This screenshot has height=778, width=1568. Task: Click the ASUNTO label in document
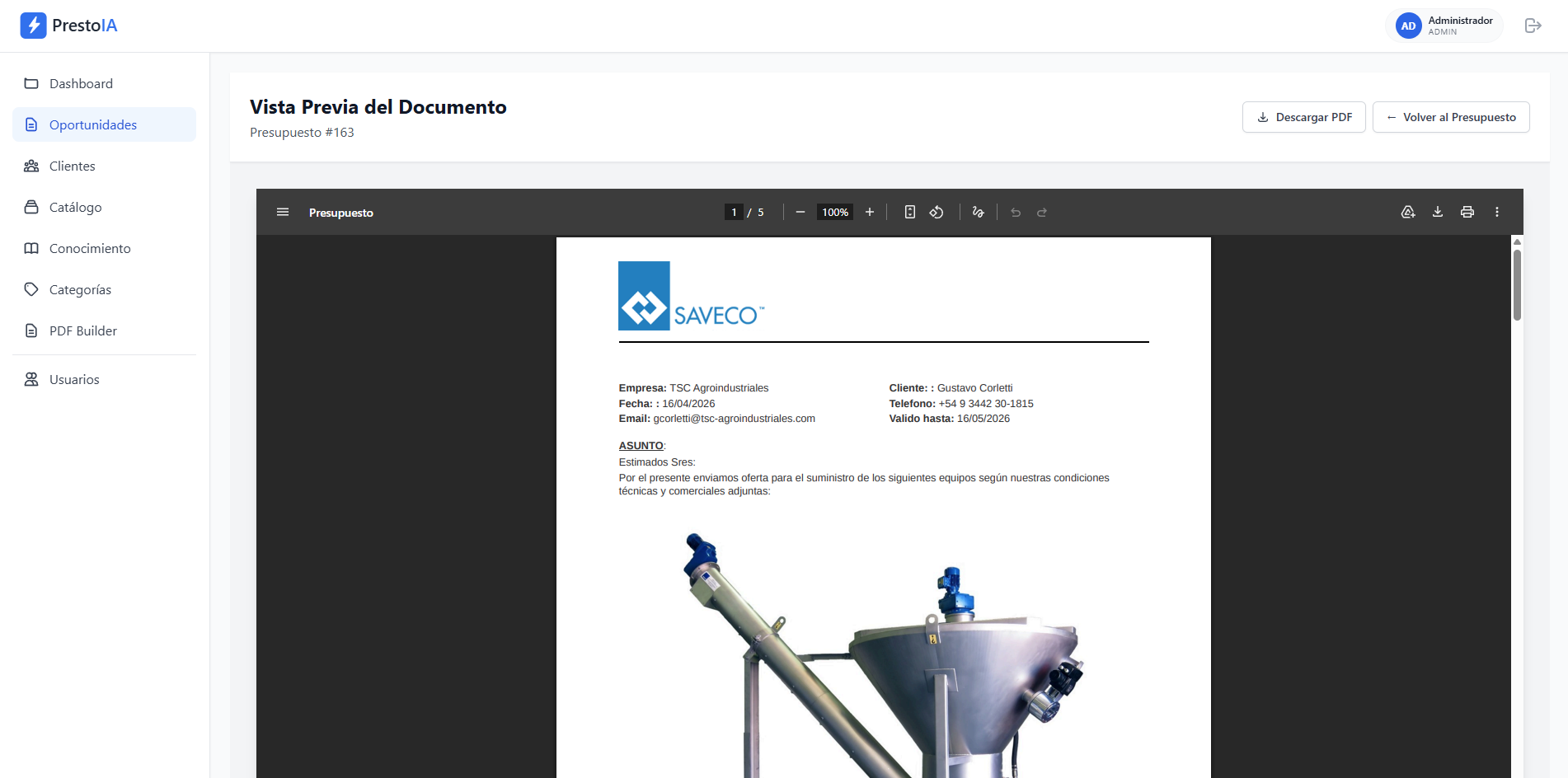[641, 446]
